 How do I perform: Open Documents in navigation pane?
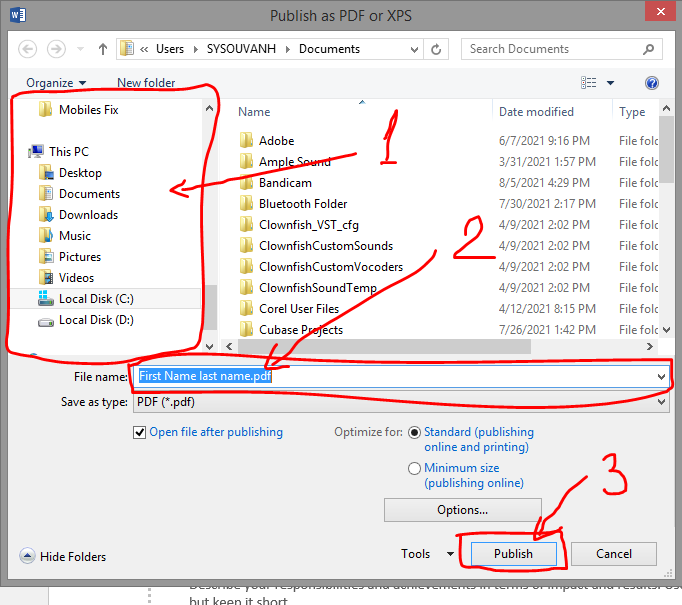coord(80,194)
